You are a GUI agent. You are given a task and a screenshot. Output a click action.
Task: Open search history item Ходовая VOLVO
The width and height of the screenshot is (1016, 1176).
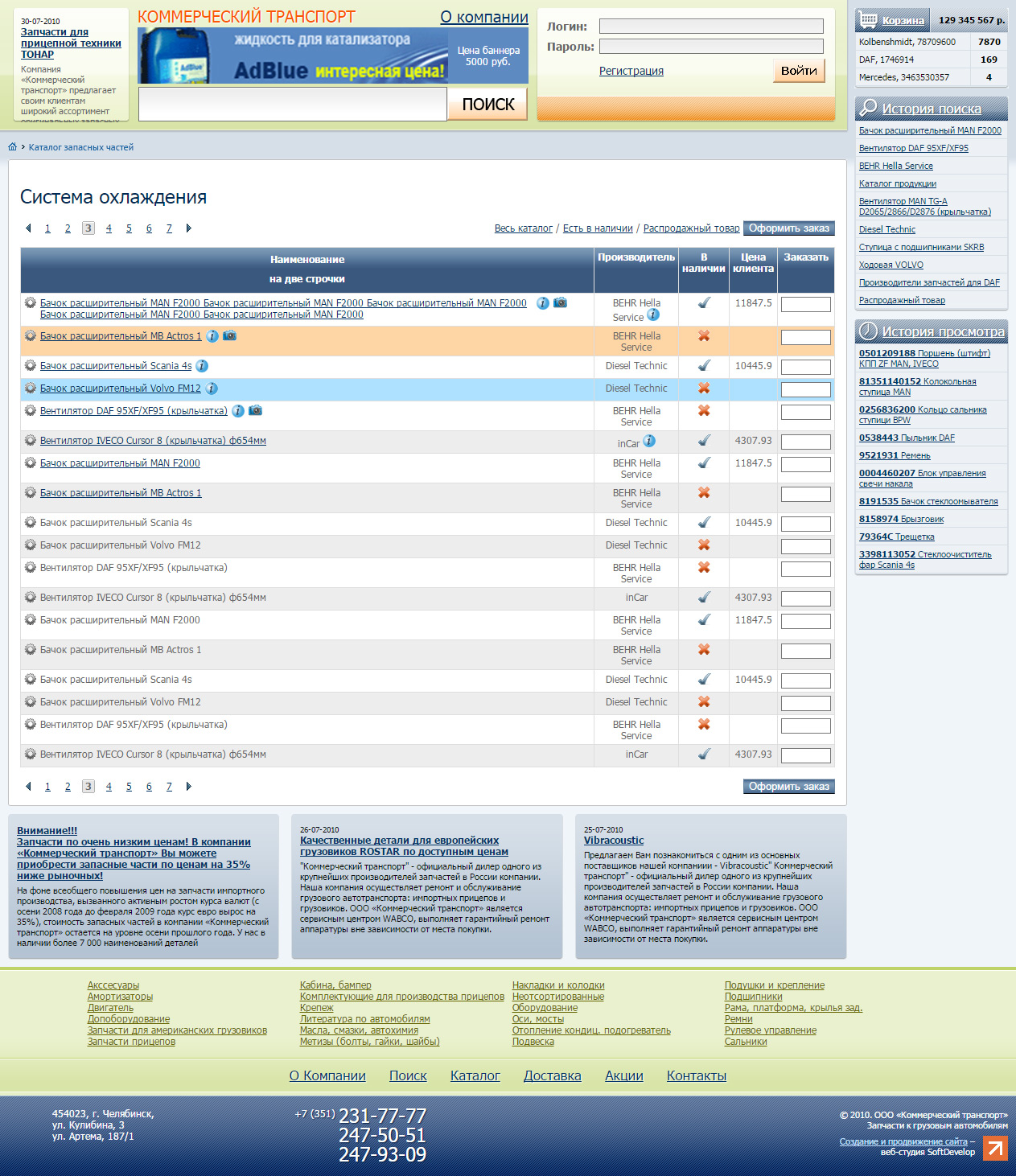pyautogui.click(x=891, y=265)
